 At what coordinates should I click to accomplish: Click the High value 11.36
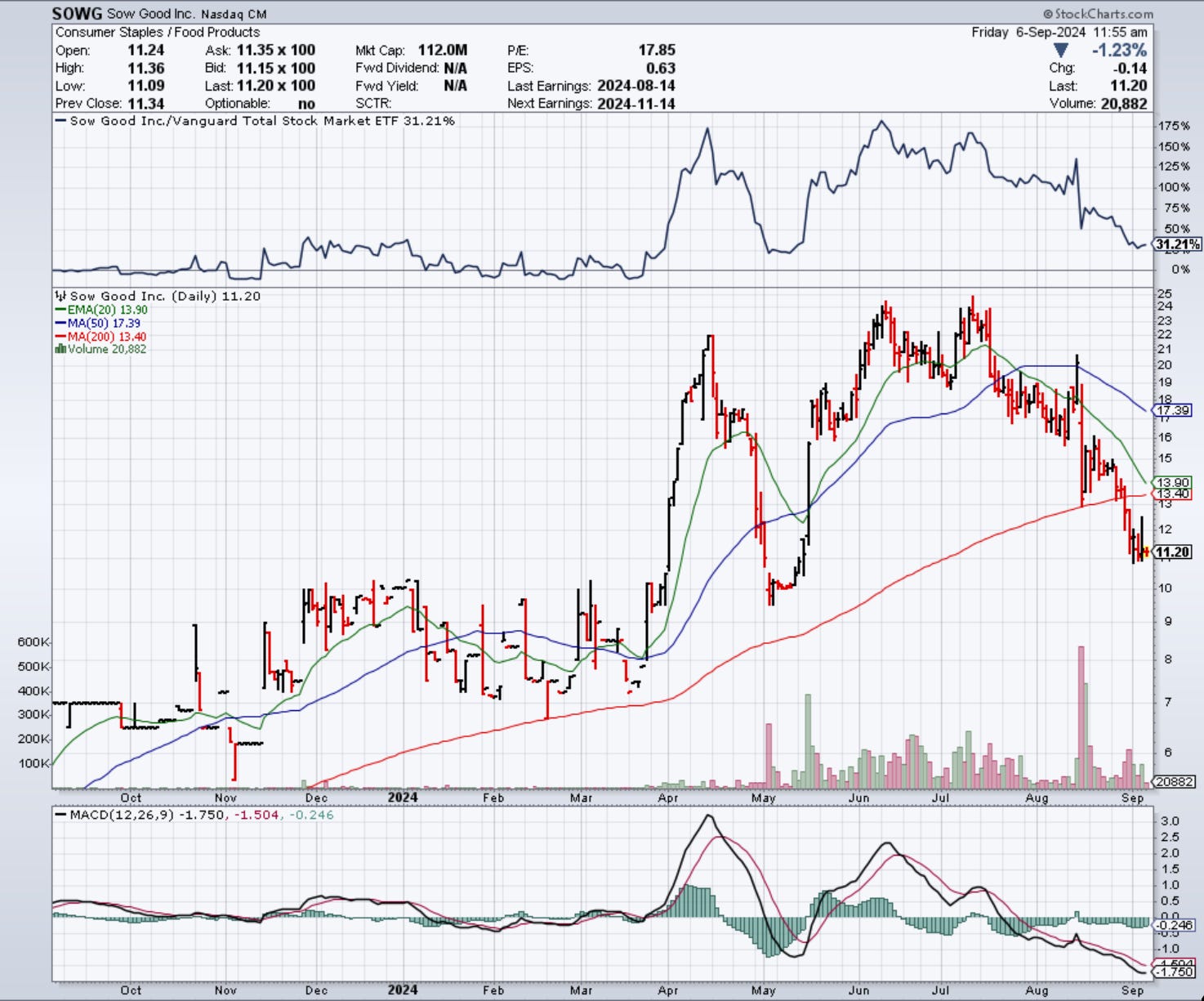146,68
